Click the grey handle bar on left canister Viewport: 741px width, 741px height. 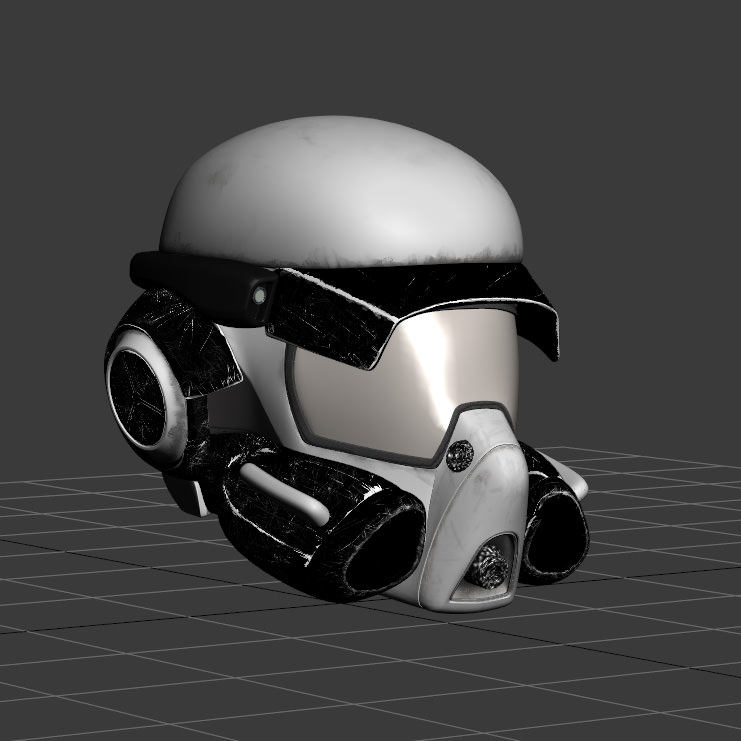point(284,493)
